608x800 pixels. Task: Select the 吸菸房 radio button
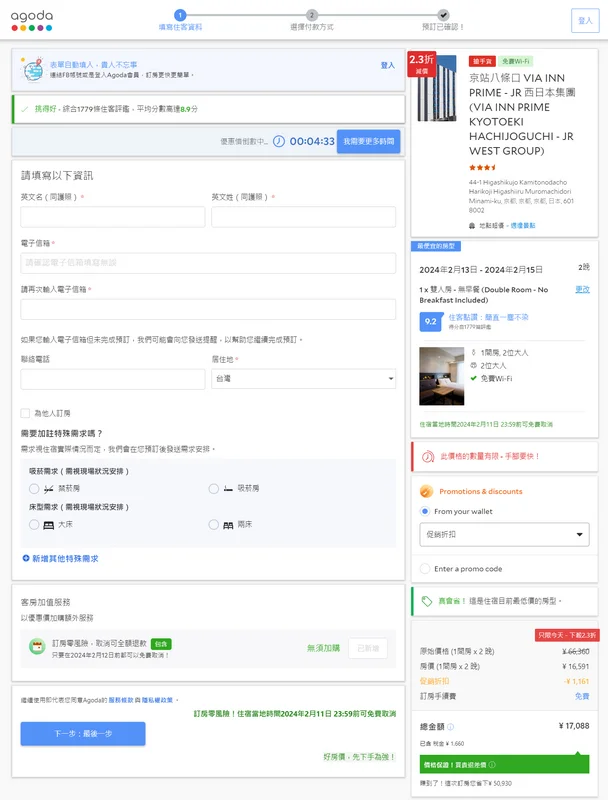(214, 489)
